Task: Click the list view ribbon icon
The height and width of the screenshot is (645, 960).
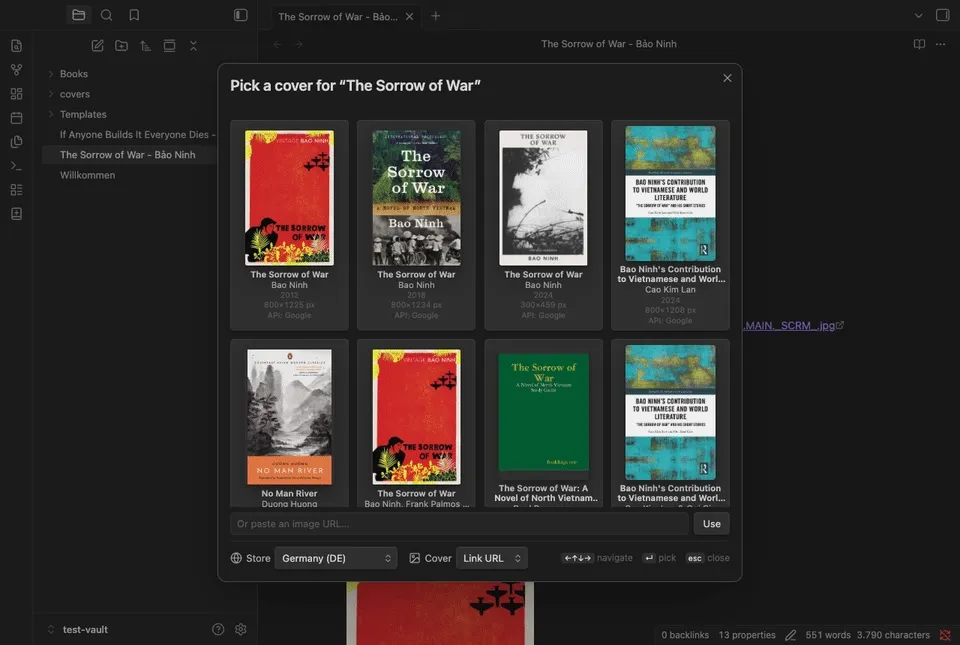Action: [x=17, y=190]
